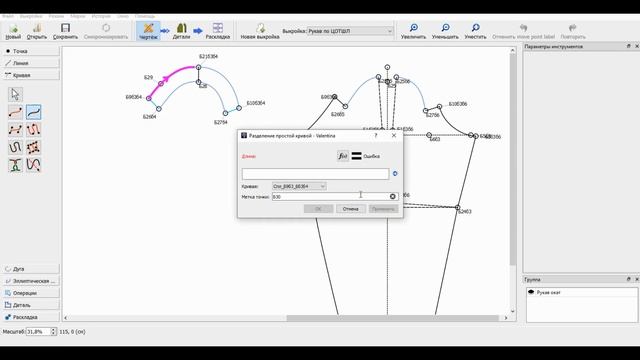Float the Группы panel
Viewport: 640px width, 360px height.
pyautogui.click(x=629, y=279)
